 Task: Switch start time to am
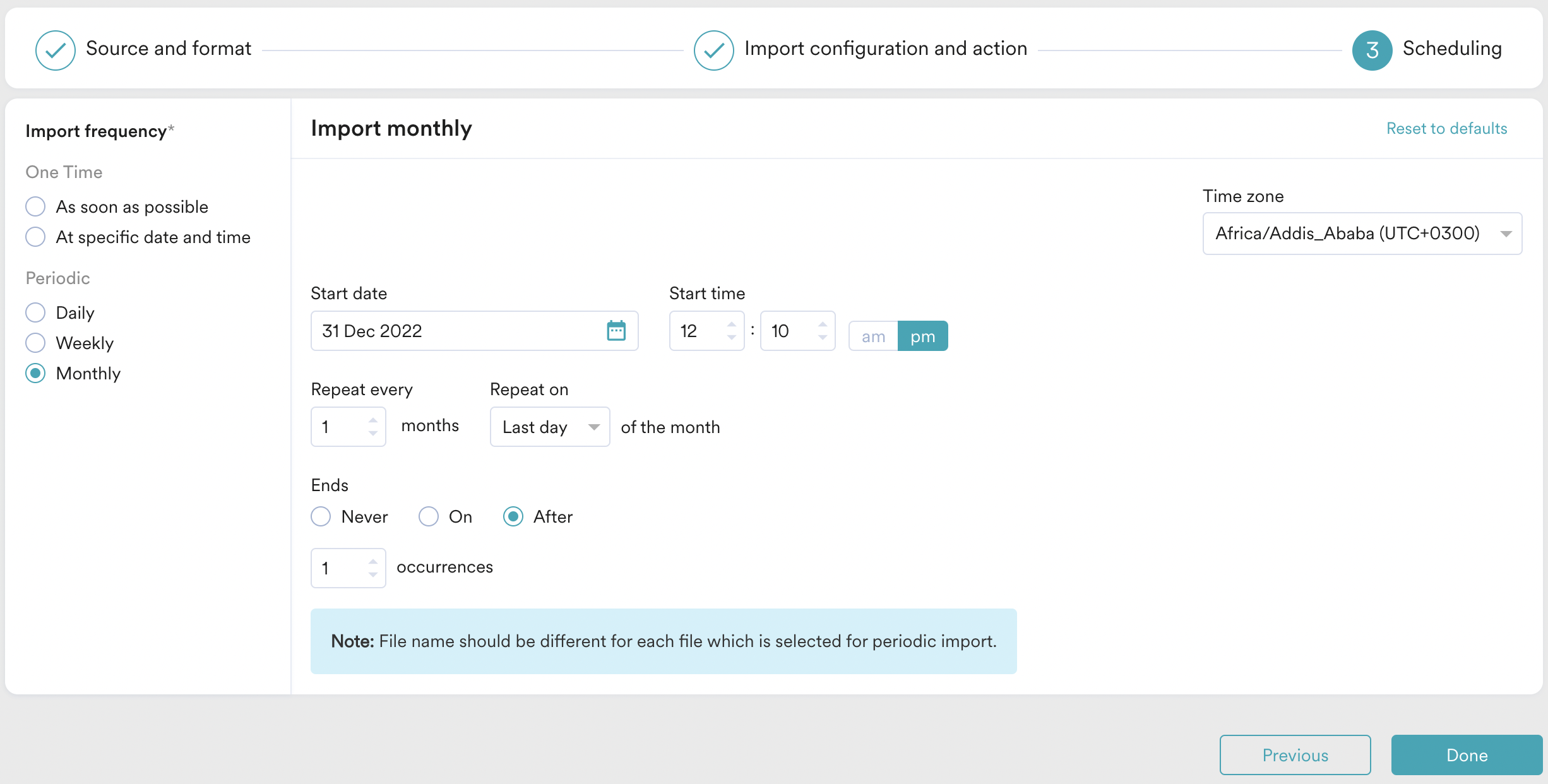pos(873,336)
